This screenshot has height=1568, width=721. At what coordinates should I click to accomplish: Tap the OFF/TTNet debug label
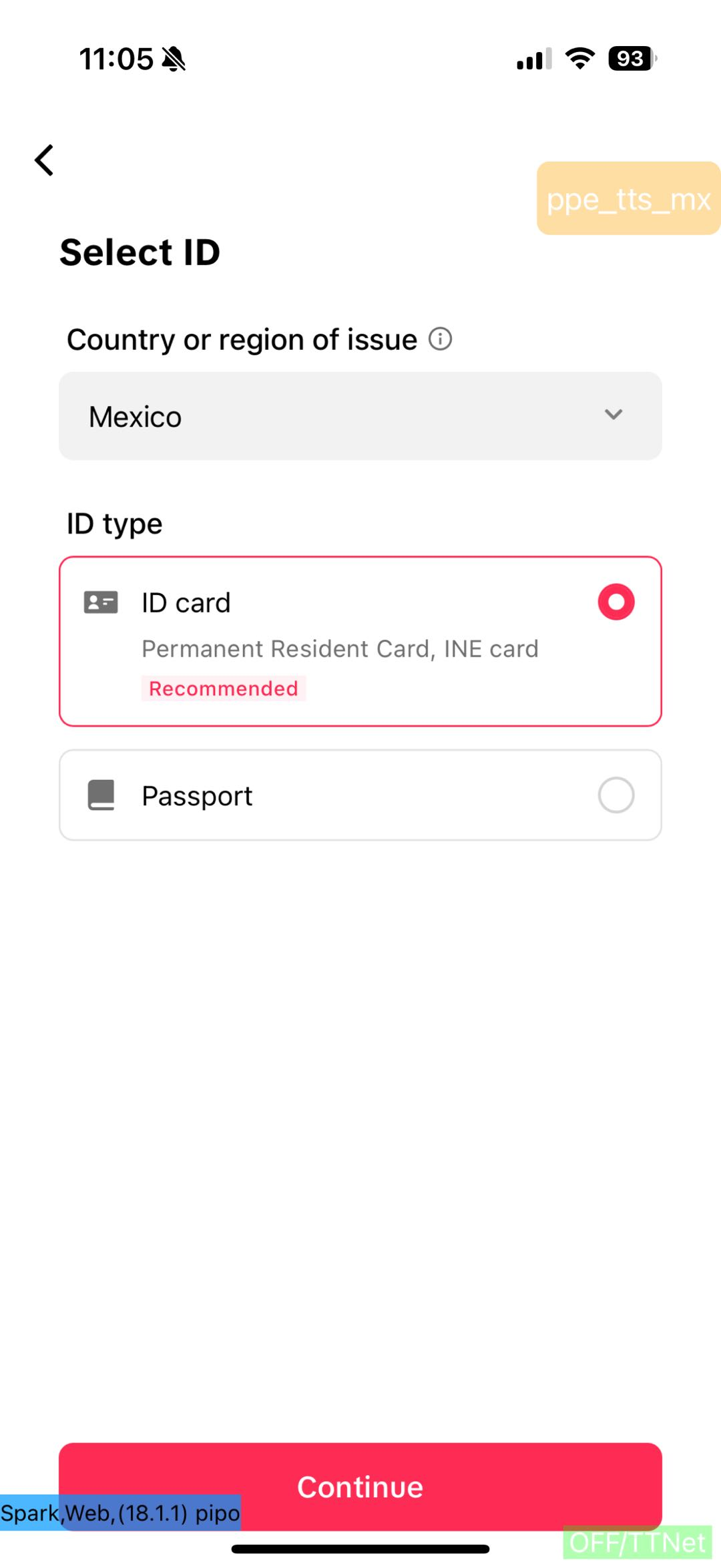[638, 1542]
